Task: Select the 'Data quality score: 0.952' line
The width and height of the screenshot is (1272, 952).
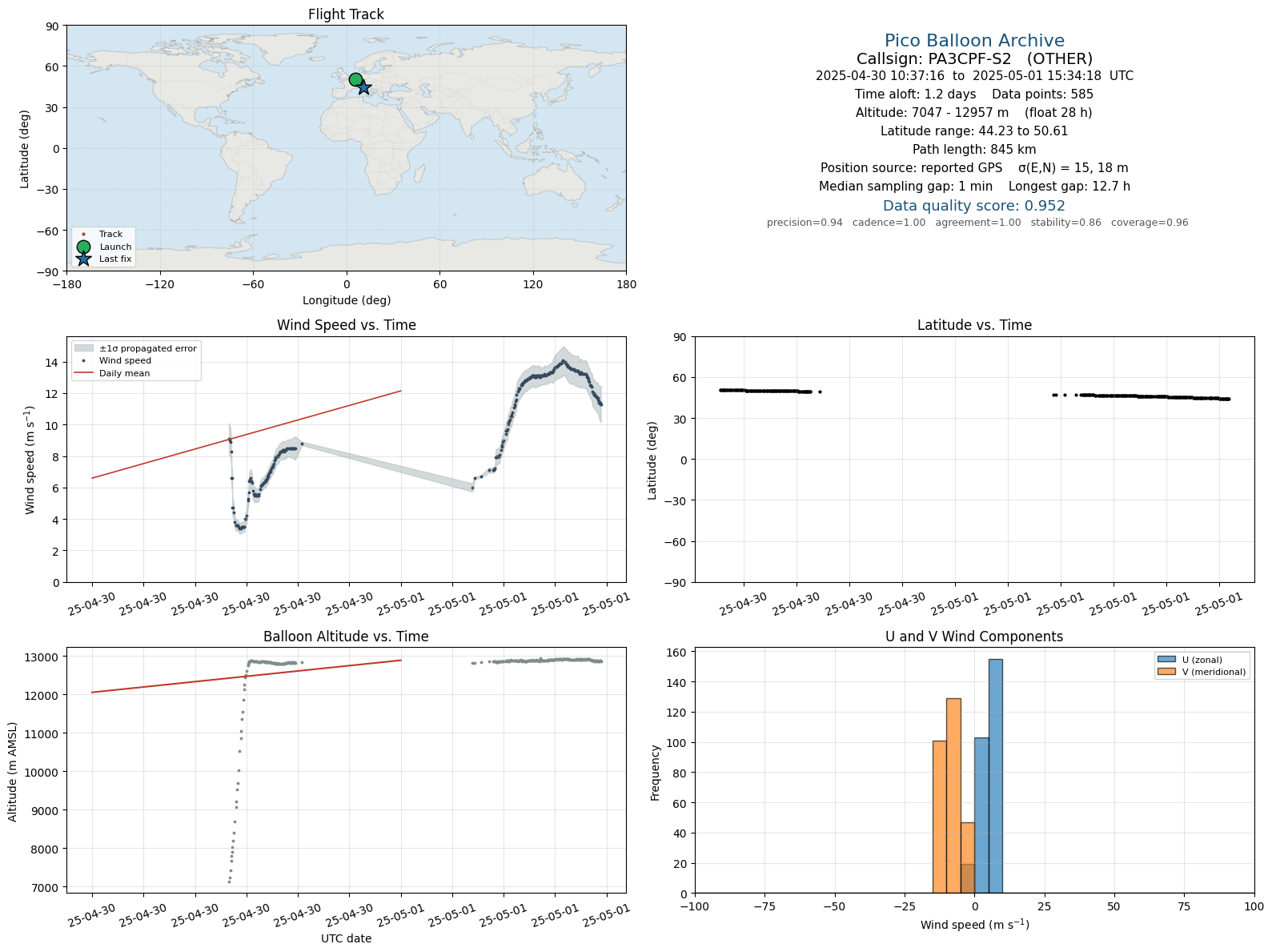Action: coord(974,206)
